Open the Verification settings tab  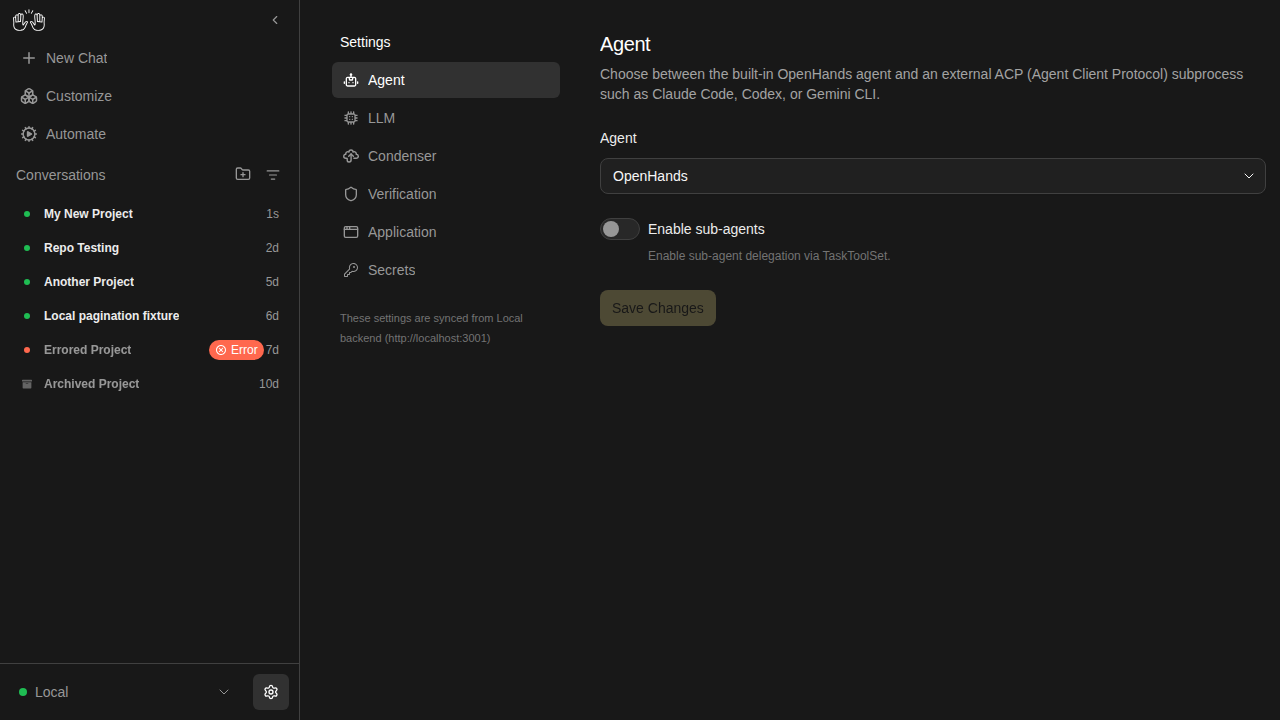pos(446,194)
